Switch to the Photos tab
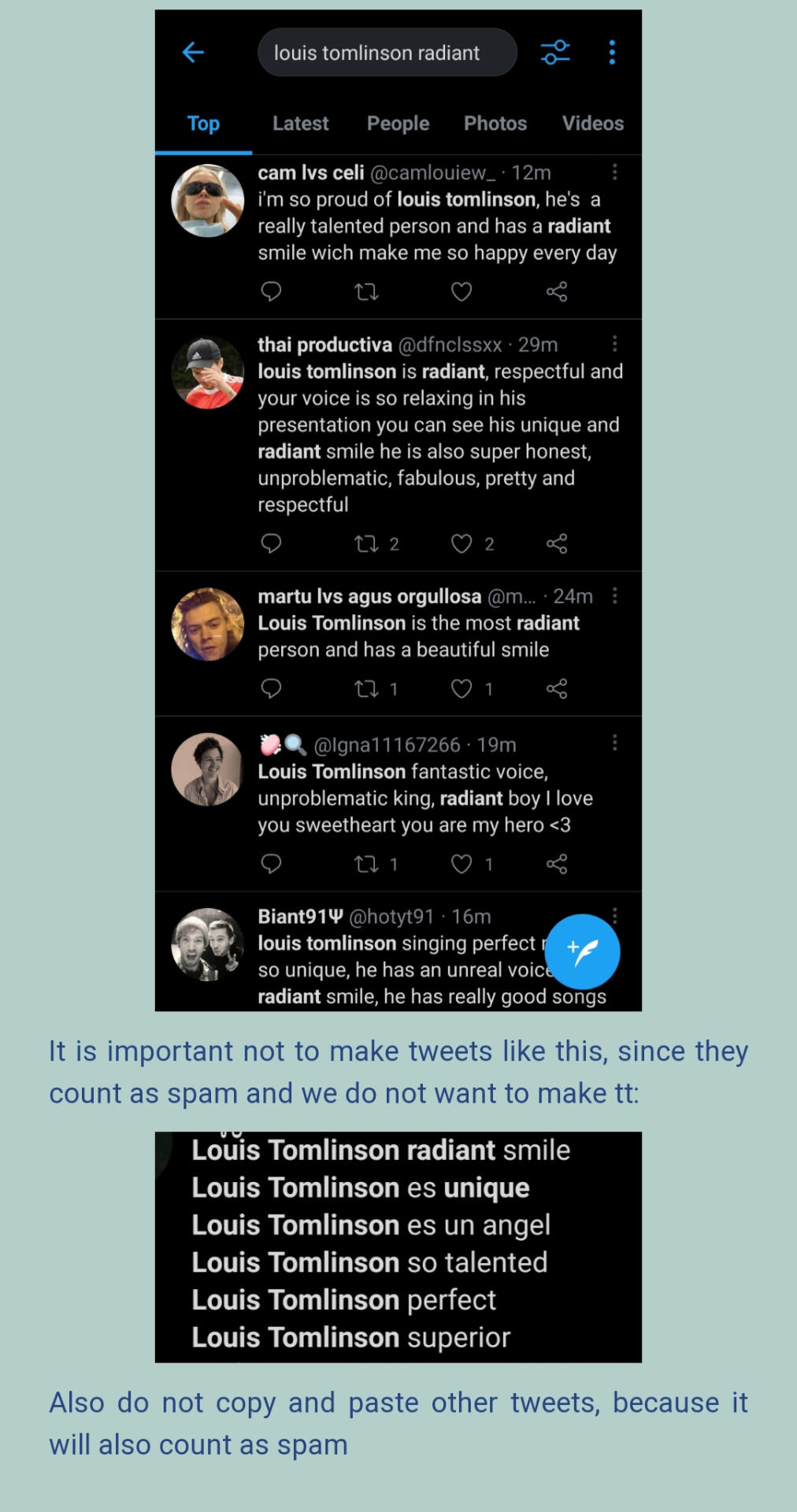This screenshot has height=1512, width=797. pos(495,124)
